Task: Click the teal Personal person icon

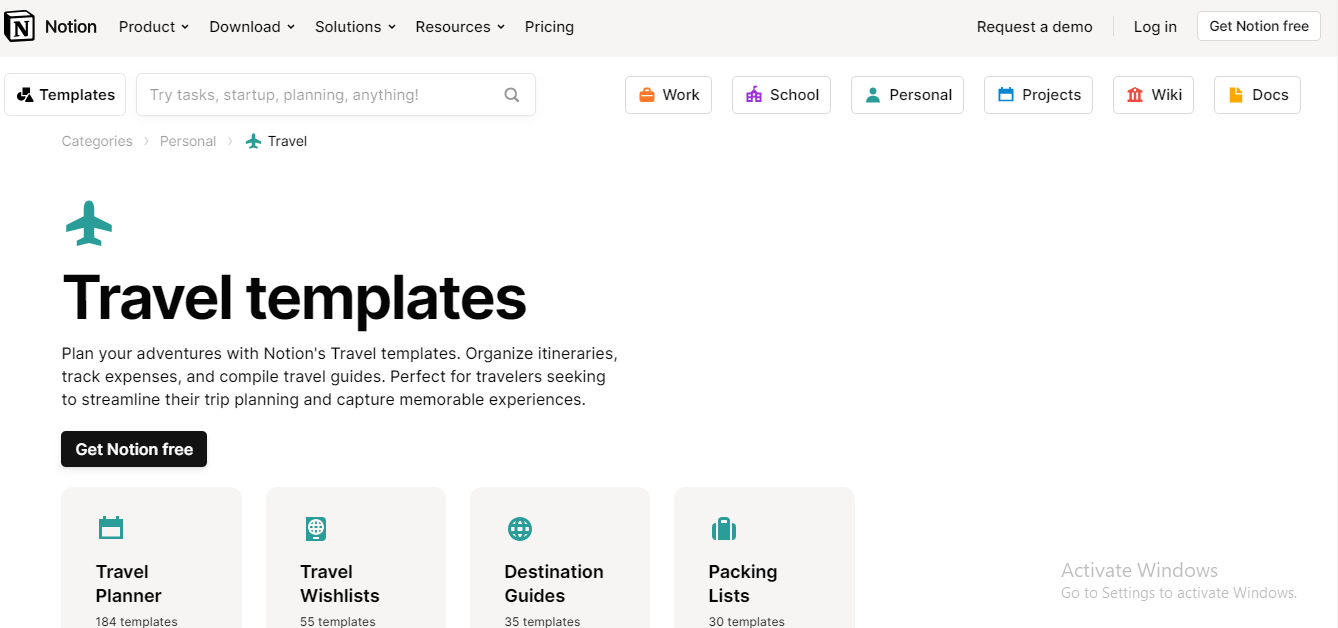Action: tap(873, 95)
